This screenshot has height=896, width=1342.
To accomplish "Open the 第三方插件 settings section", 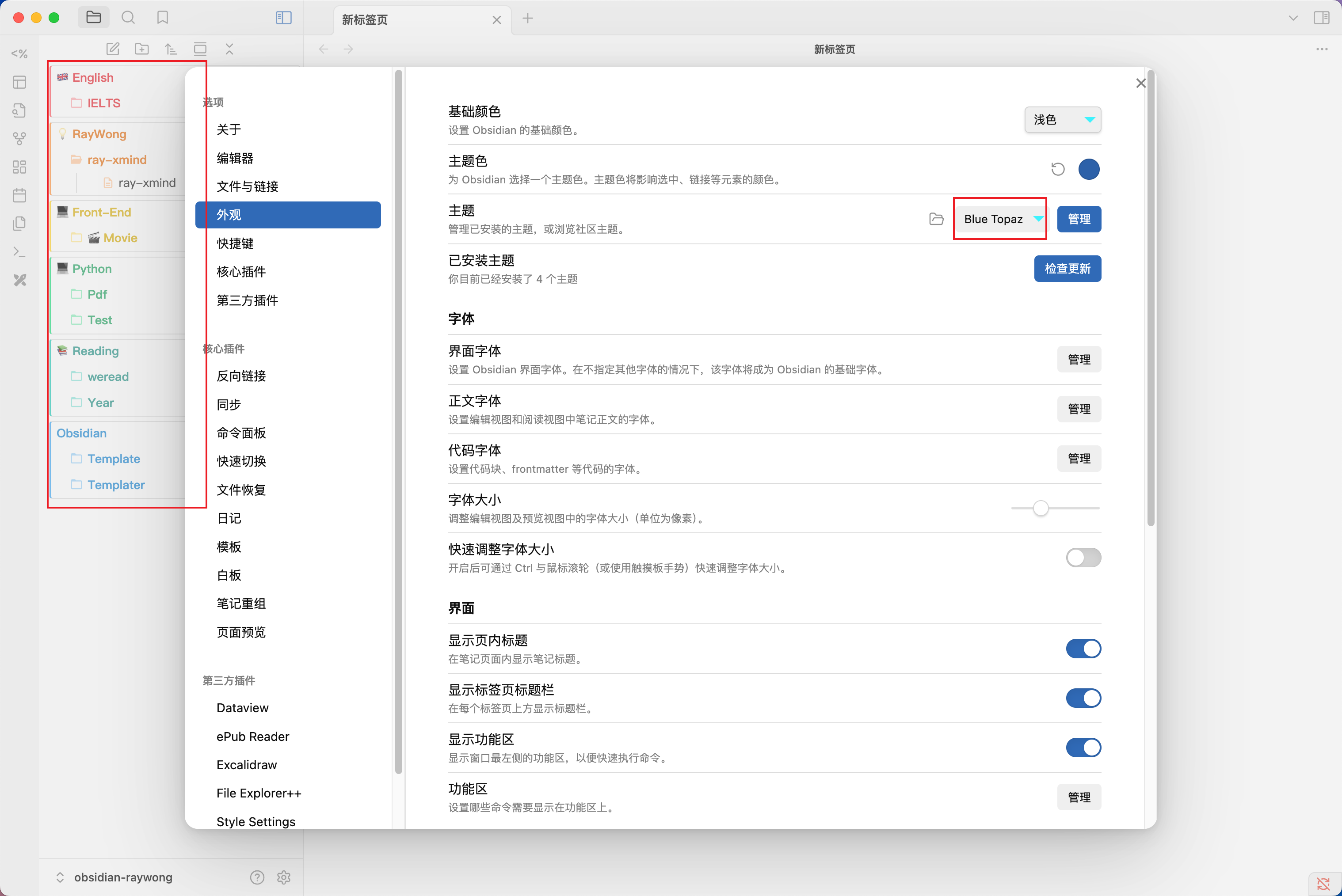I will 288,300.
